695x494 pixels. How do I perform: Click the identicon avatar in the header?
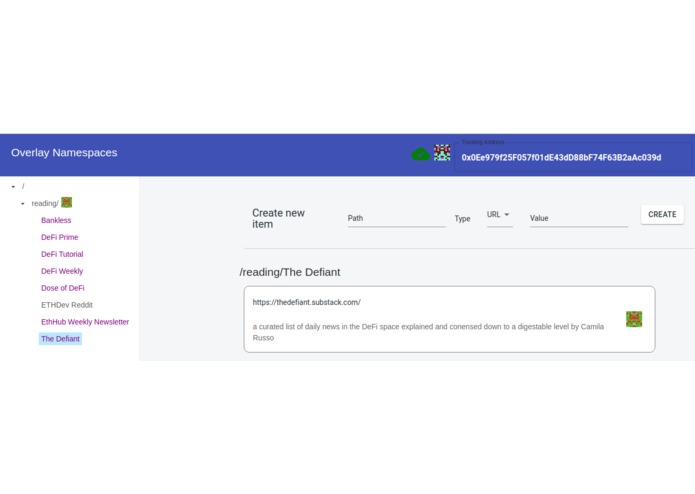click(442, 153)
